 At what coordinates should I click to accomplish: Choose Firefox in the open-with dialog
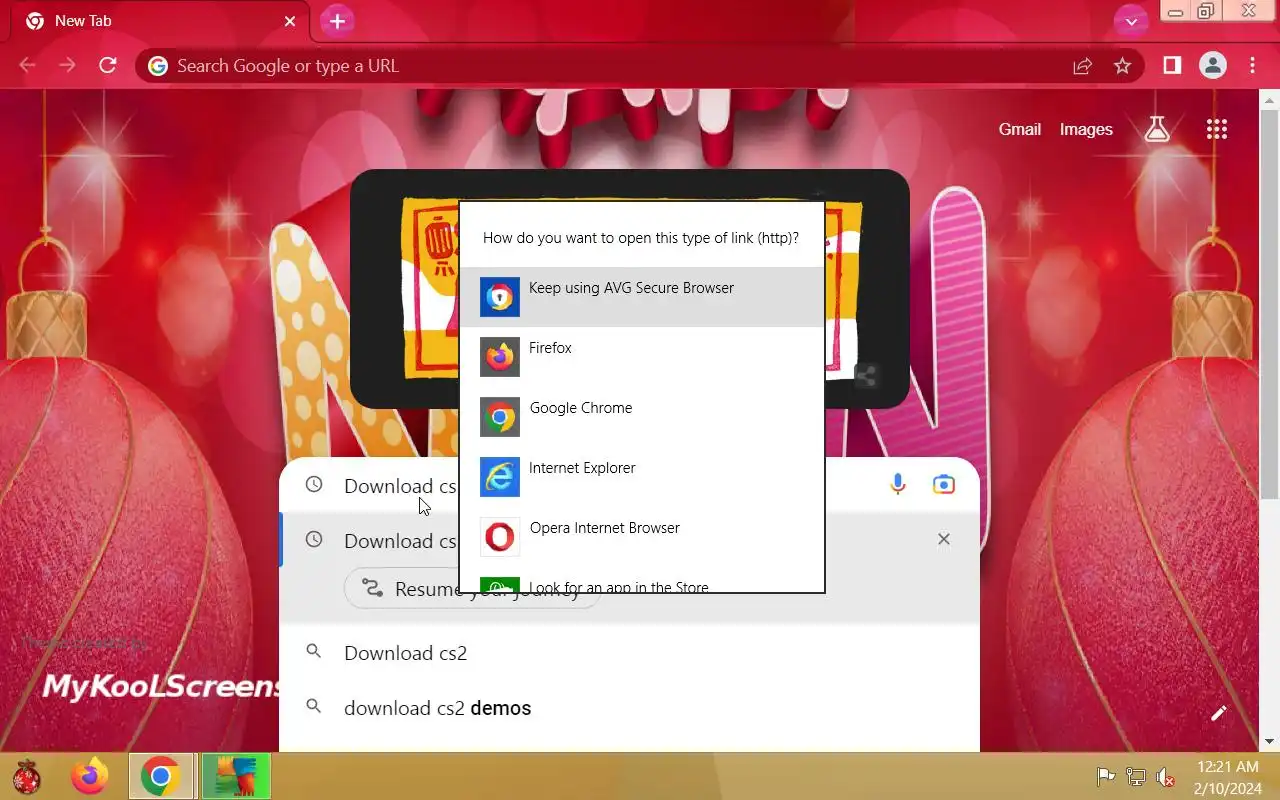point(642,357)
